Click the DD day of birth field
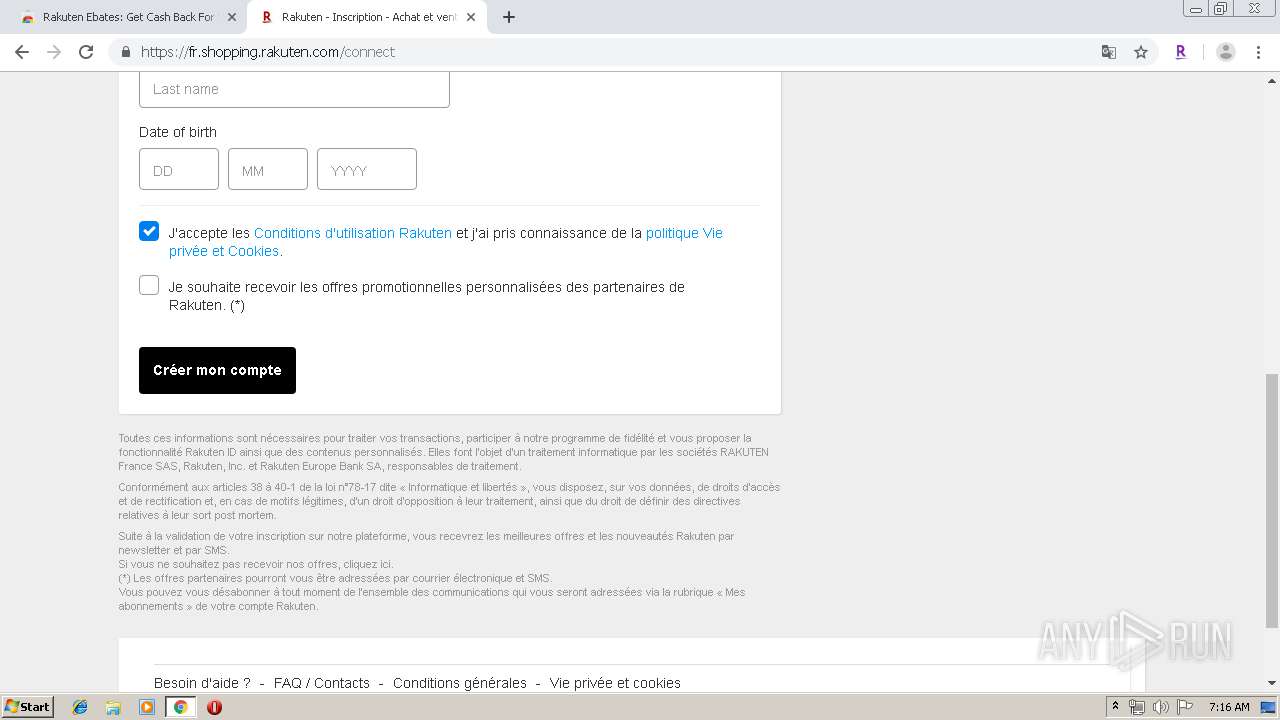The height and width of the screenshot is (720, 1280). [x=179, y=169]
